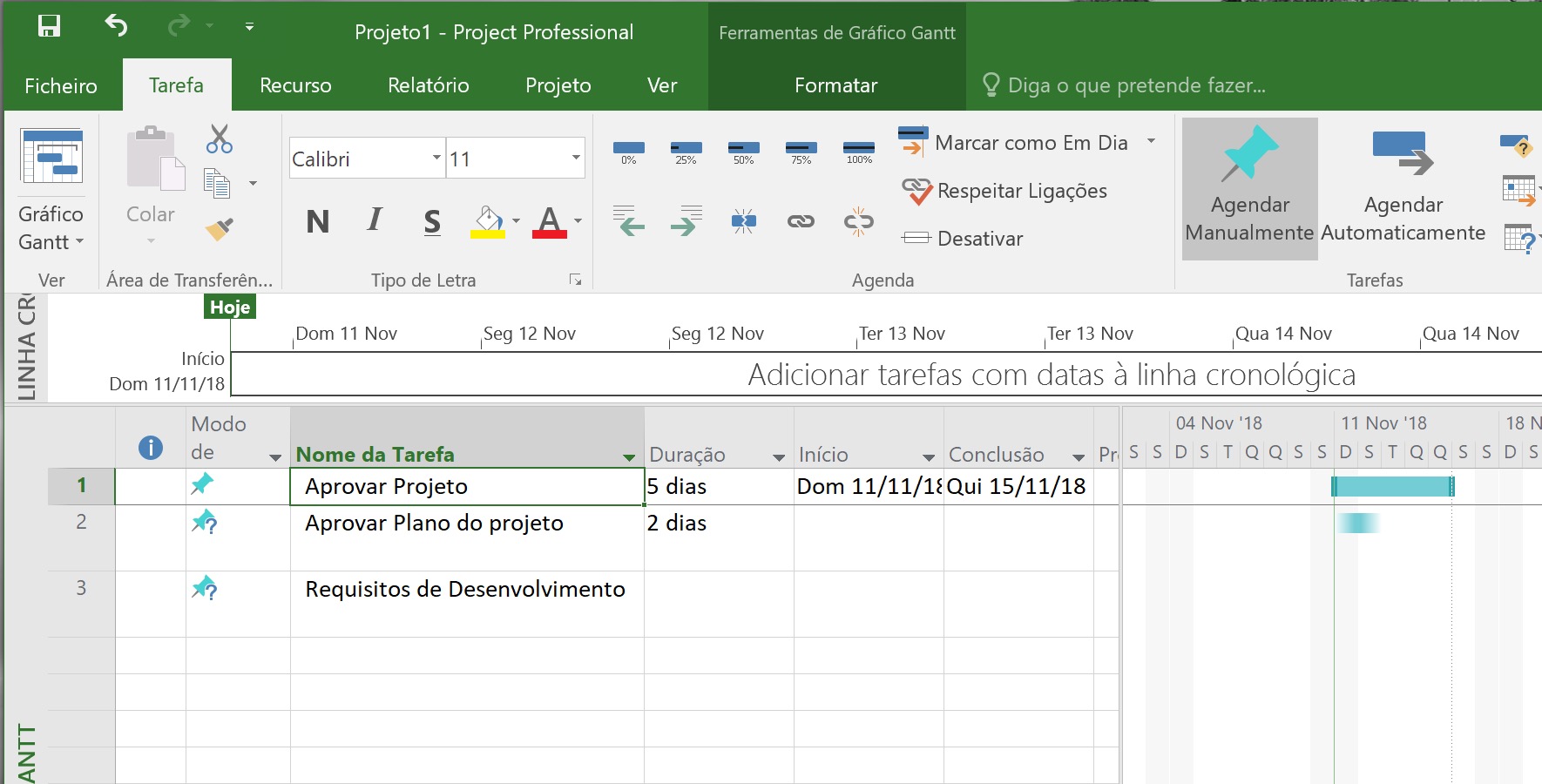Open the Calibri font dropdown
This screenshot has height=784, width=1542.
(x=436, y=158)
